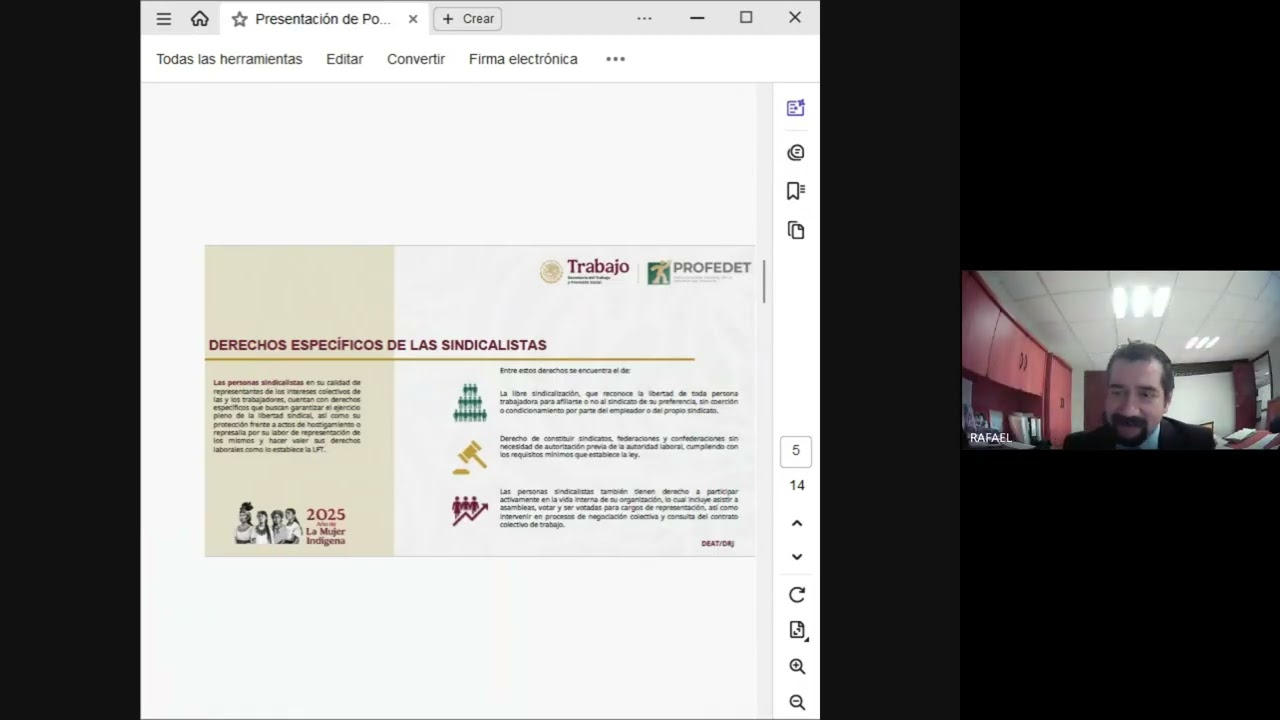Click the total pages number 14
Screen dimensions: 1280x720
click(x=797, y=485)
